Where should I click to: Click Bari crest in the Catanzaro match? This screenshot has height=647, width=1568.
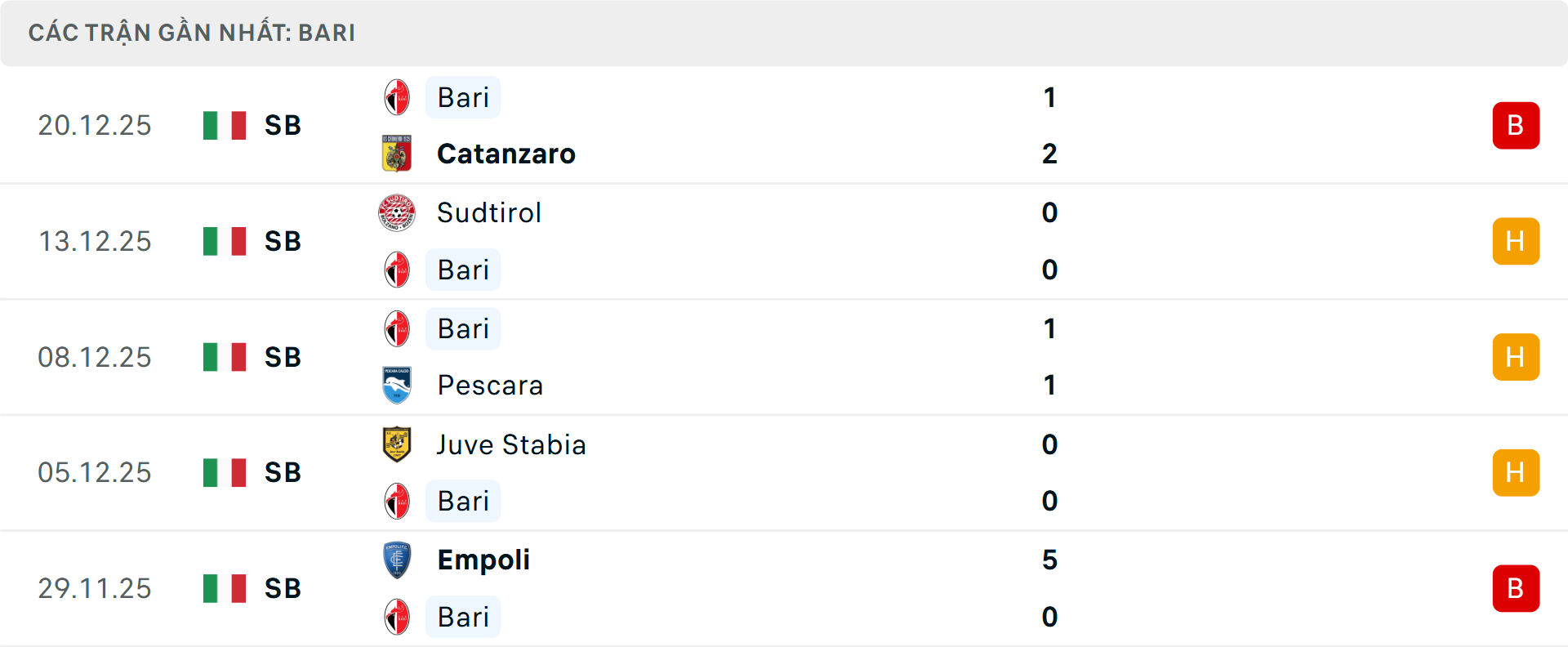397,97
